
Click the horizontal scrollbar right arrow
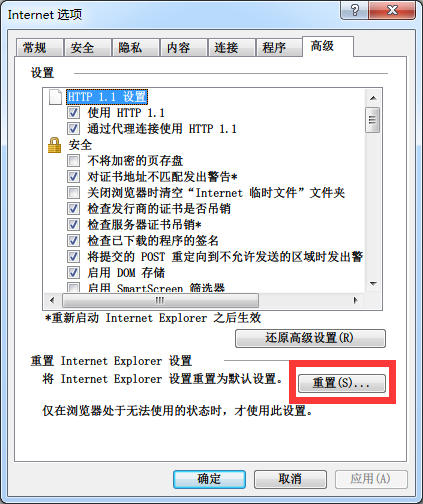355,300
